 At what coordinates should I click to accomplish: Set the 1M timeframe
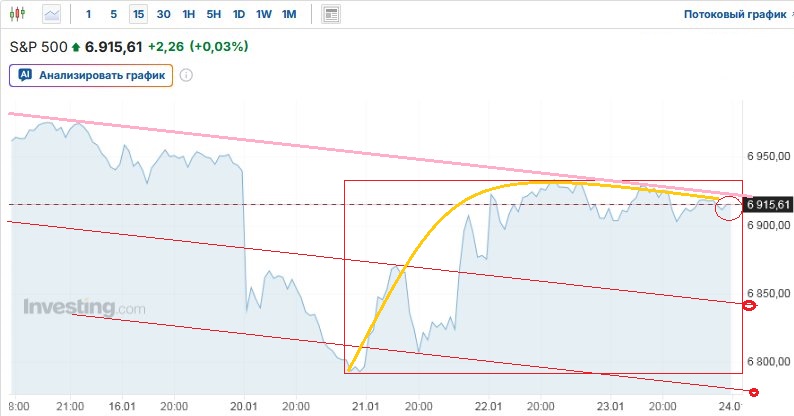289,15
